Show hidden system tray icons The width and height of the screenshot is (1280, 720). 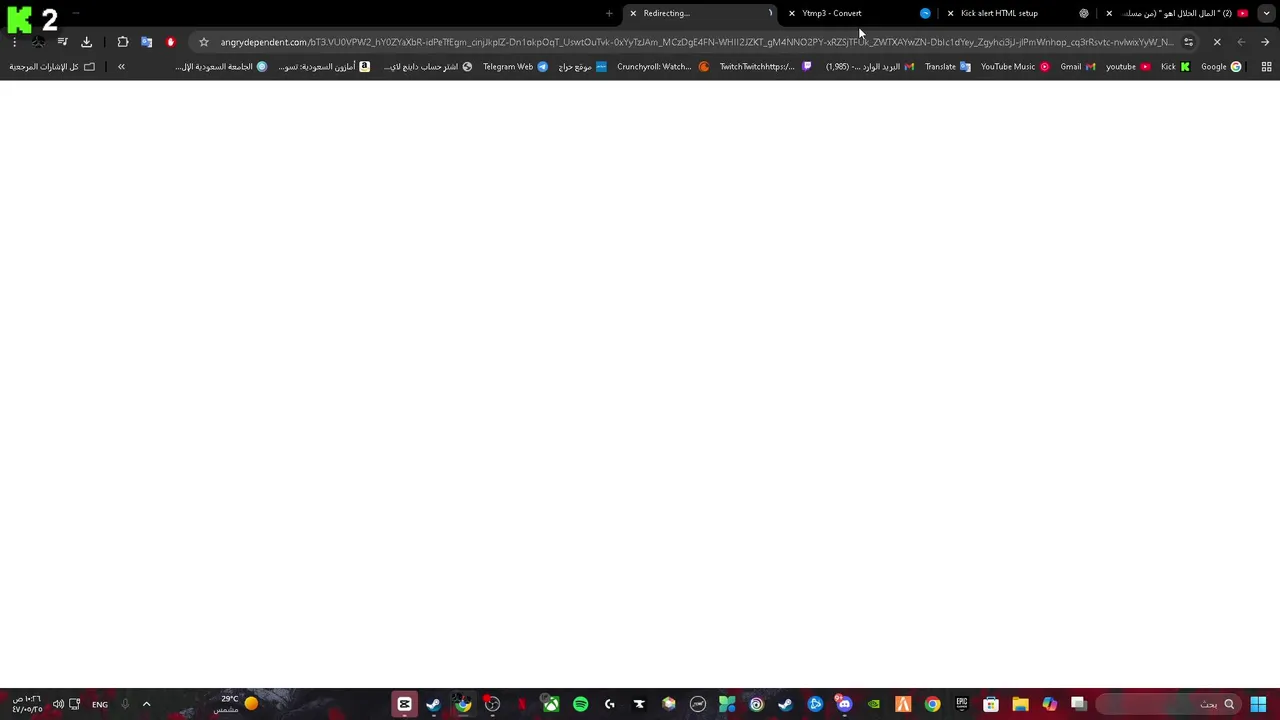(146, 704)
